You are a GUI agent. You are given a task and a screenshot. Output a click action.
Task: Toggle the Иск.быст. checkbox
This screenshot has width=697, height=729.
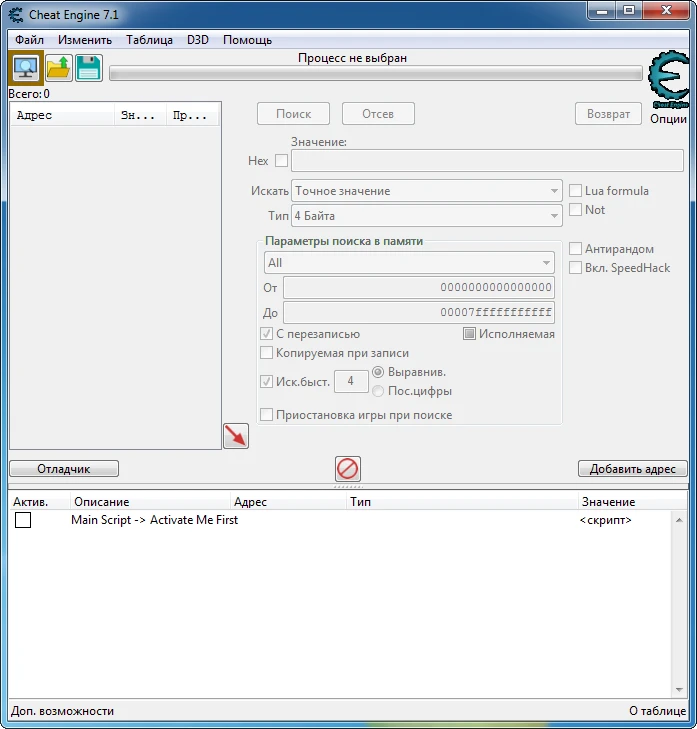[266, 382]
